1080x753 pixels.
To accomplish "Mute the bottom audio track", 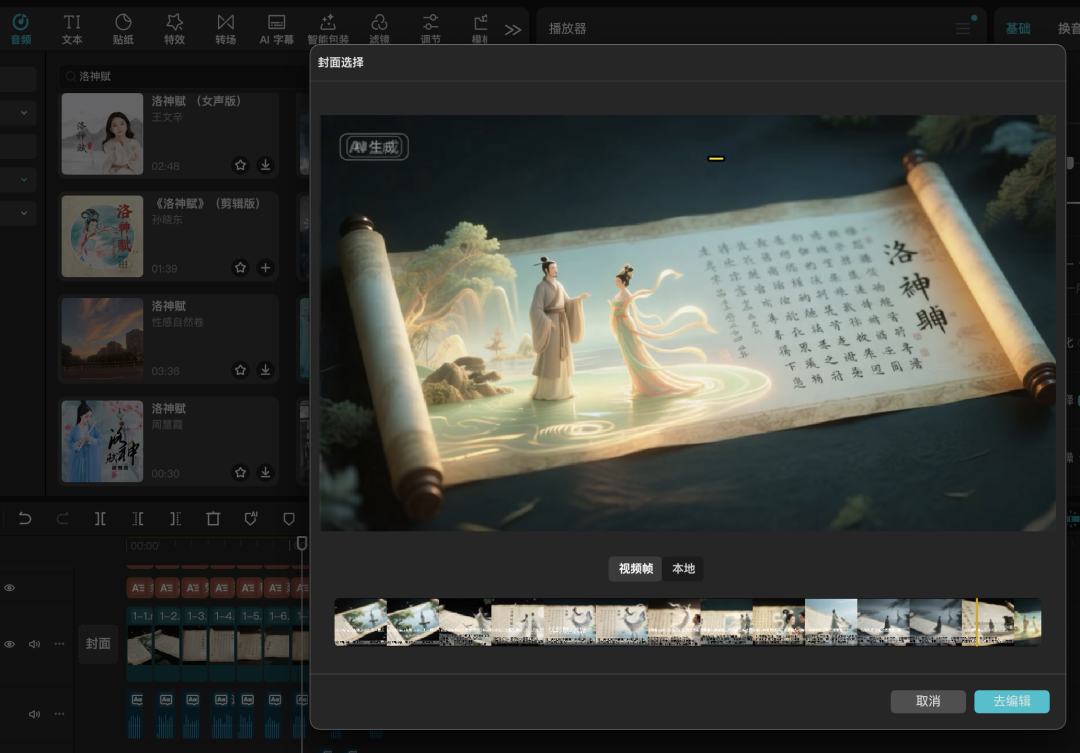I will pos(34,714).
